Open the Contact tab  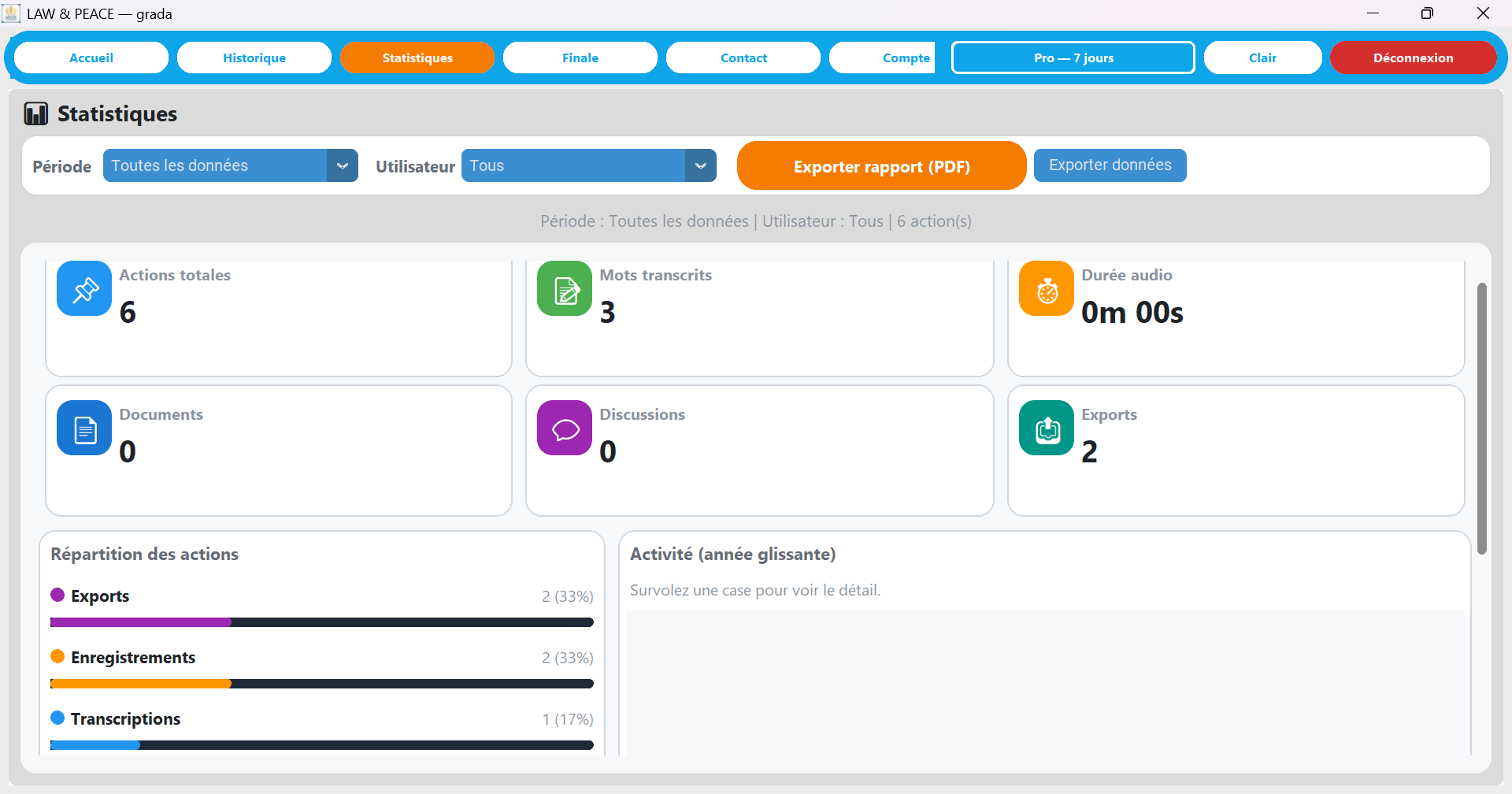tap(743, 58)
